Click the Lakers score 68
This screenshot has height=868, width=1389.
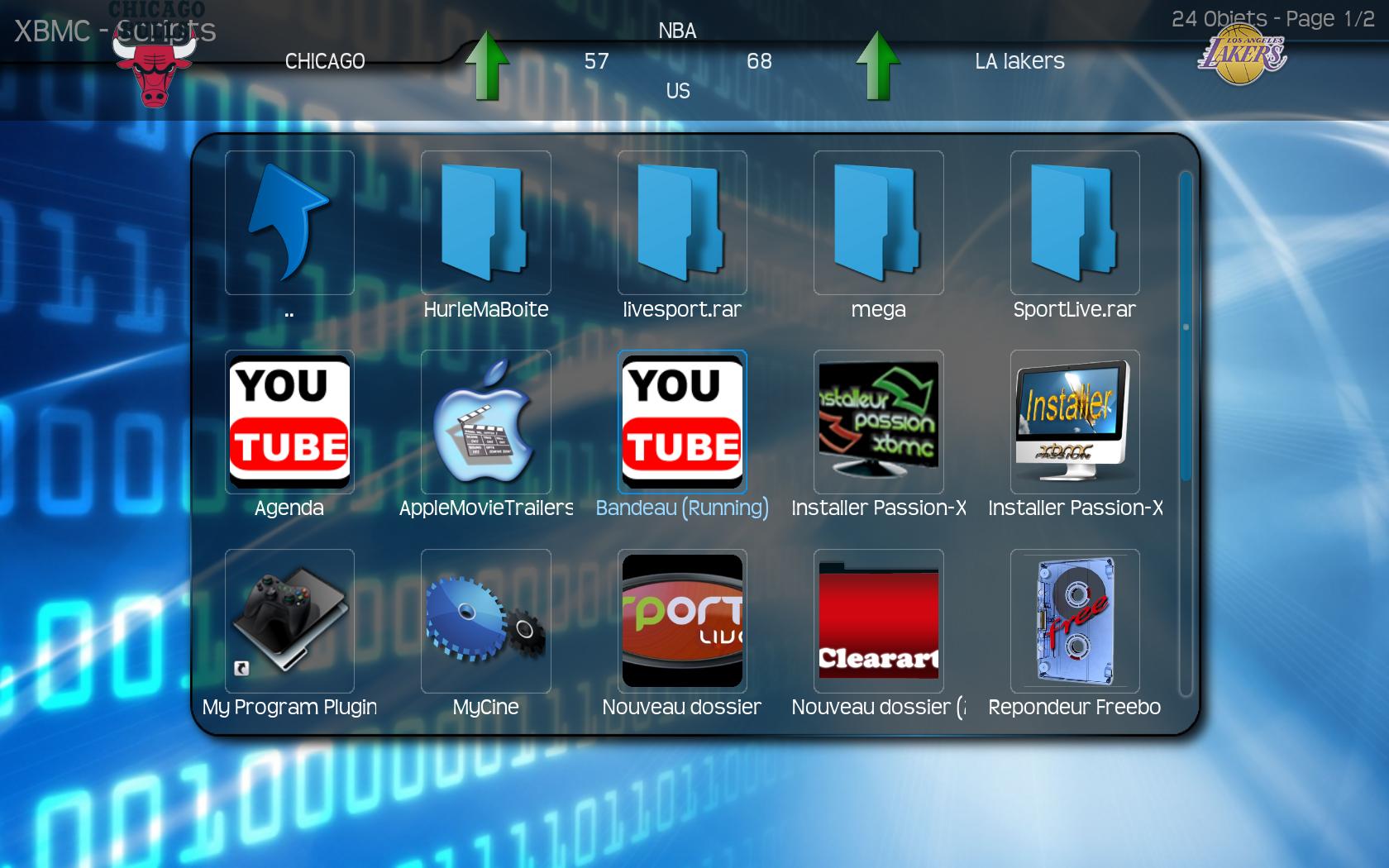[x=759, y=61]
